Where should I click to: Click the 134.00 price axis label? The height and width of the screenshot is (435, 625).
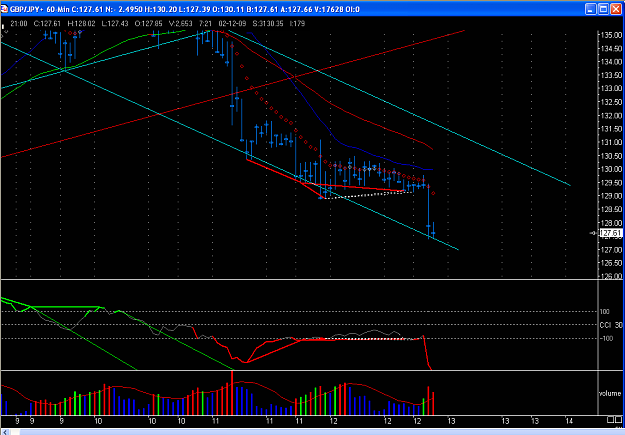tap(611, 62)
